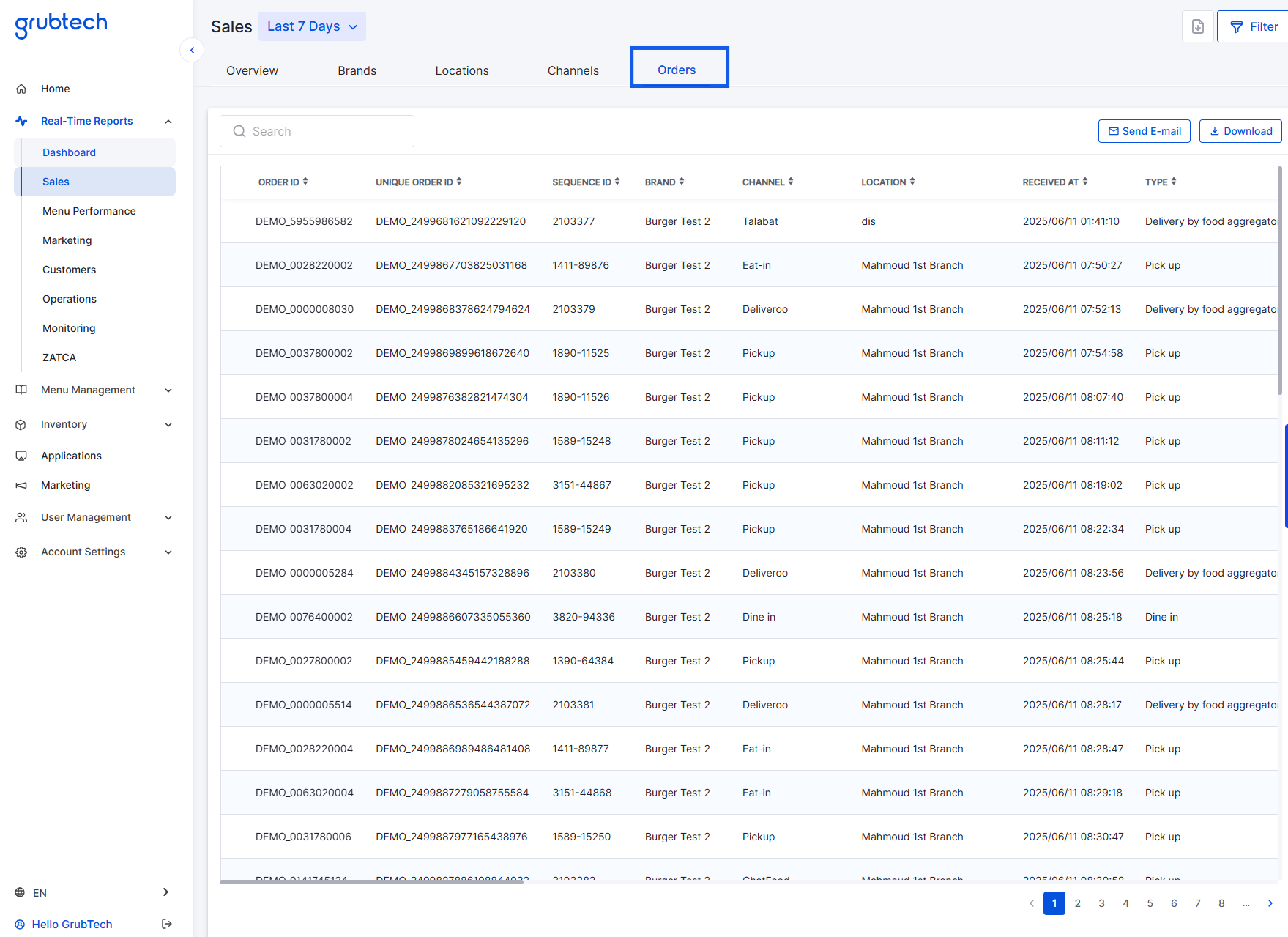Sort by Received At arrows

(x=1085, y=181)
